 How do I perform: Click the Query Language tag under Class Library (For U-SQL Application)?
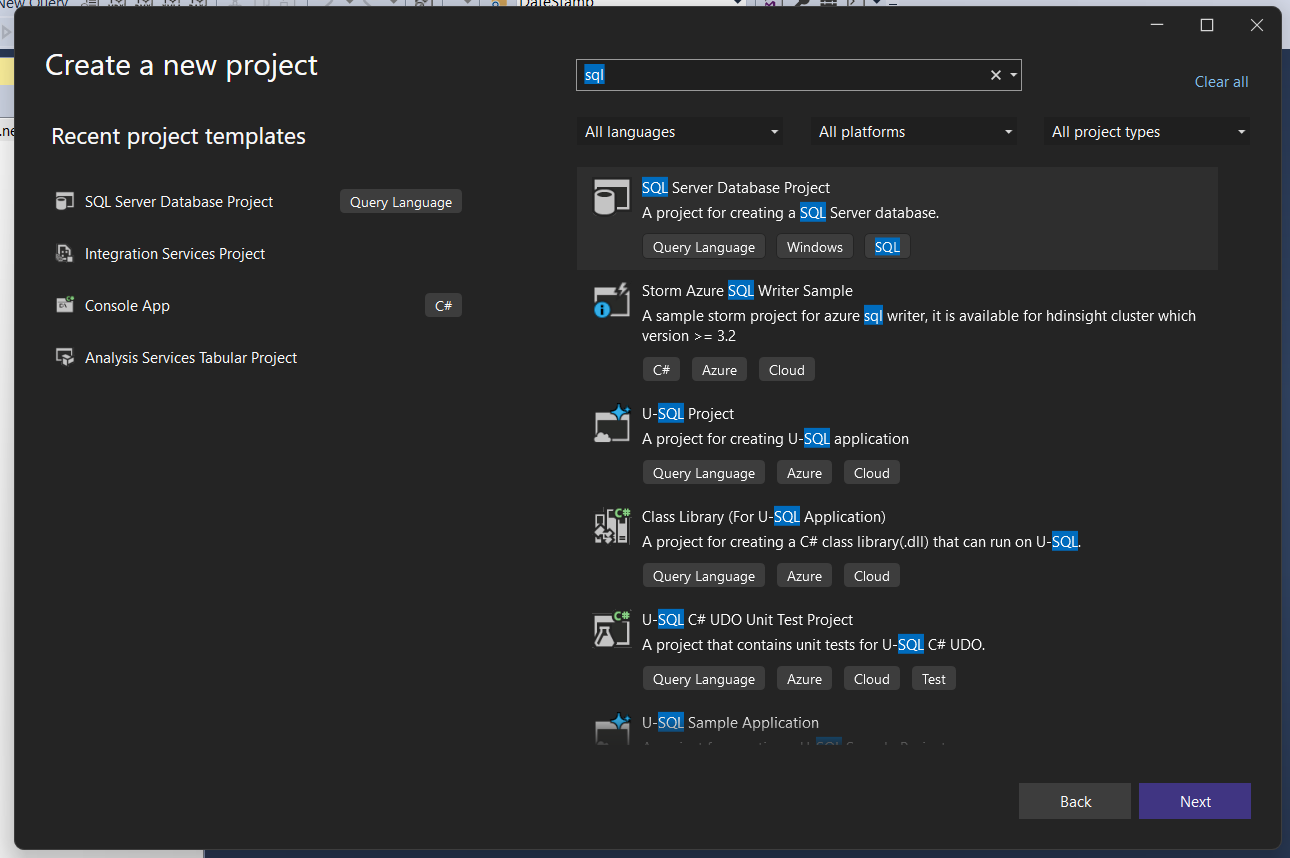(704, 576)
